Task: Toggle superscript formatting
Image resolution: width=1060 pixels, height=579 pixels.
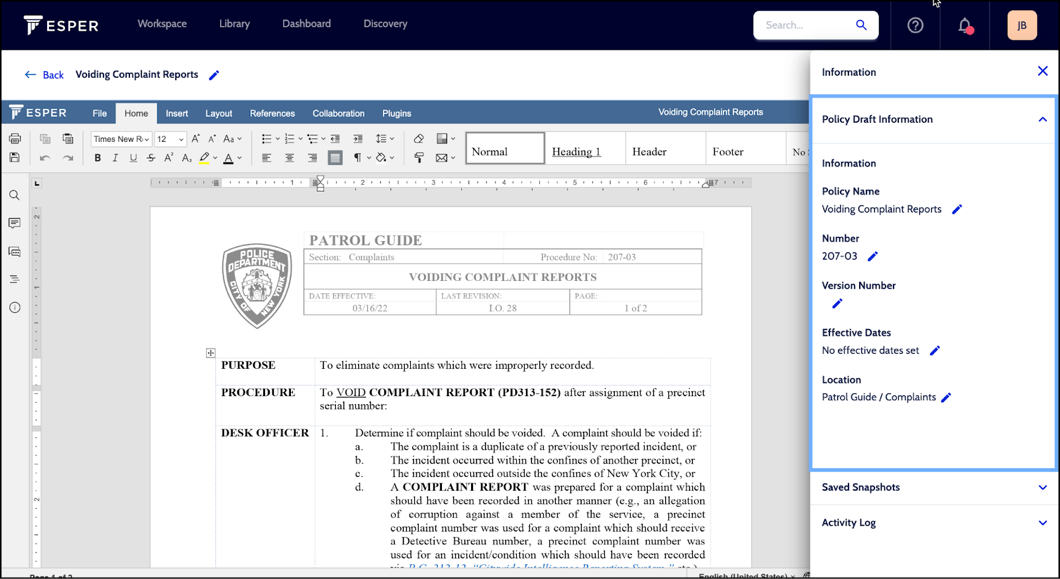Action: tap(169, 158)
